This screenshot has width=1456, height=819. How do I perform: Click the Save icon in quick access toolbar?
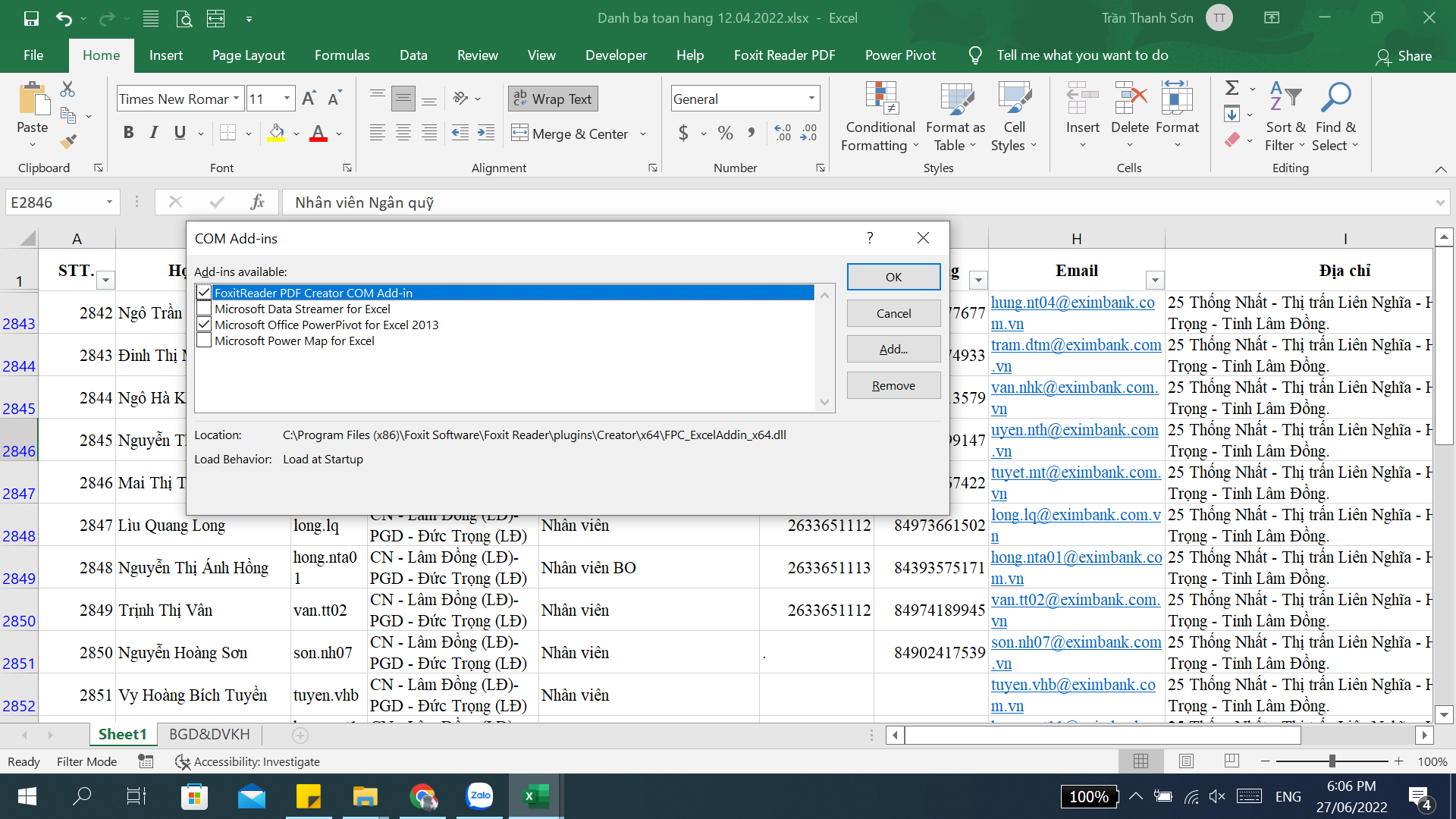click(x=31, y=18)
